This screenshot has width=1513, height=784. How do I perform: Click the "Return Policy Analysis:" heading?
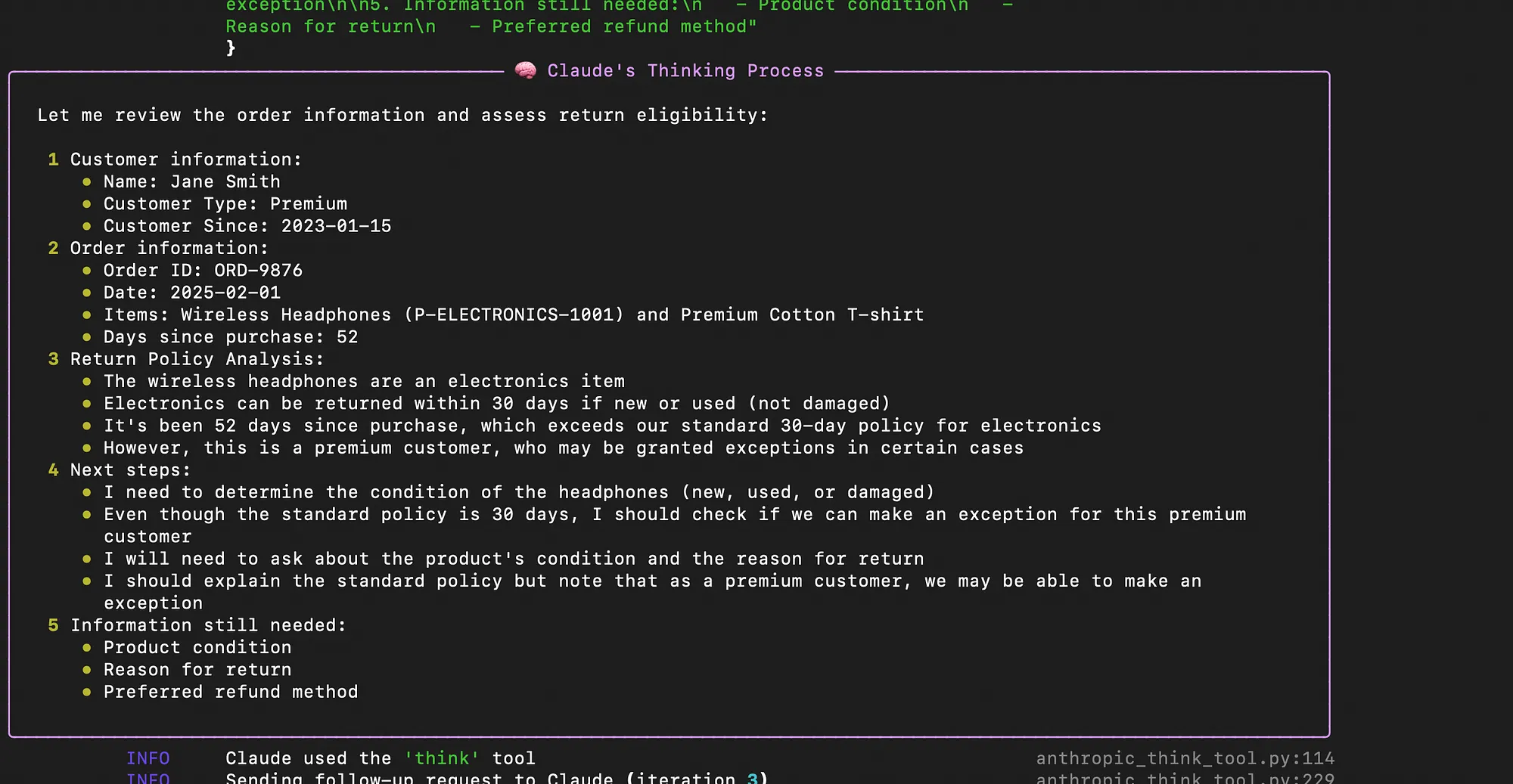pyautogui.click(x=197, y=359)
